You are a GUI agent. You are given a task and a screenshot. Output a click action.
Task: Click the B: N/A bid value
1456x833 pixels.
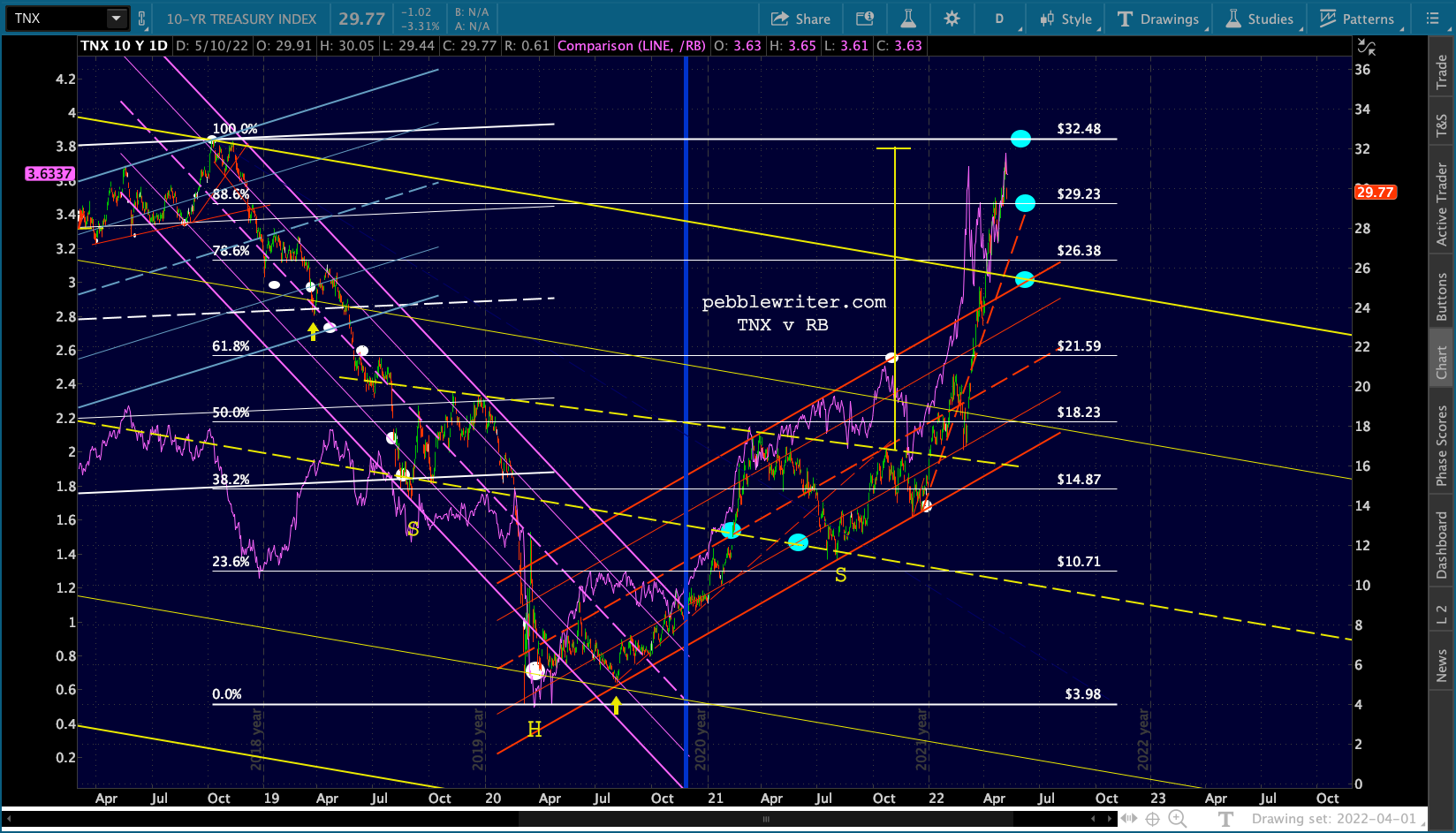pyautogui.click(x=472, y=12)
